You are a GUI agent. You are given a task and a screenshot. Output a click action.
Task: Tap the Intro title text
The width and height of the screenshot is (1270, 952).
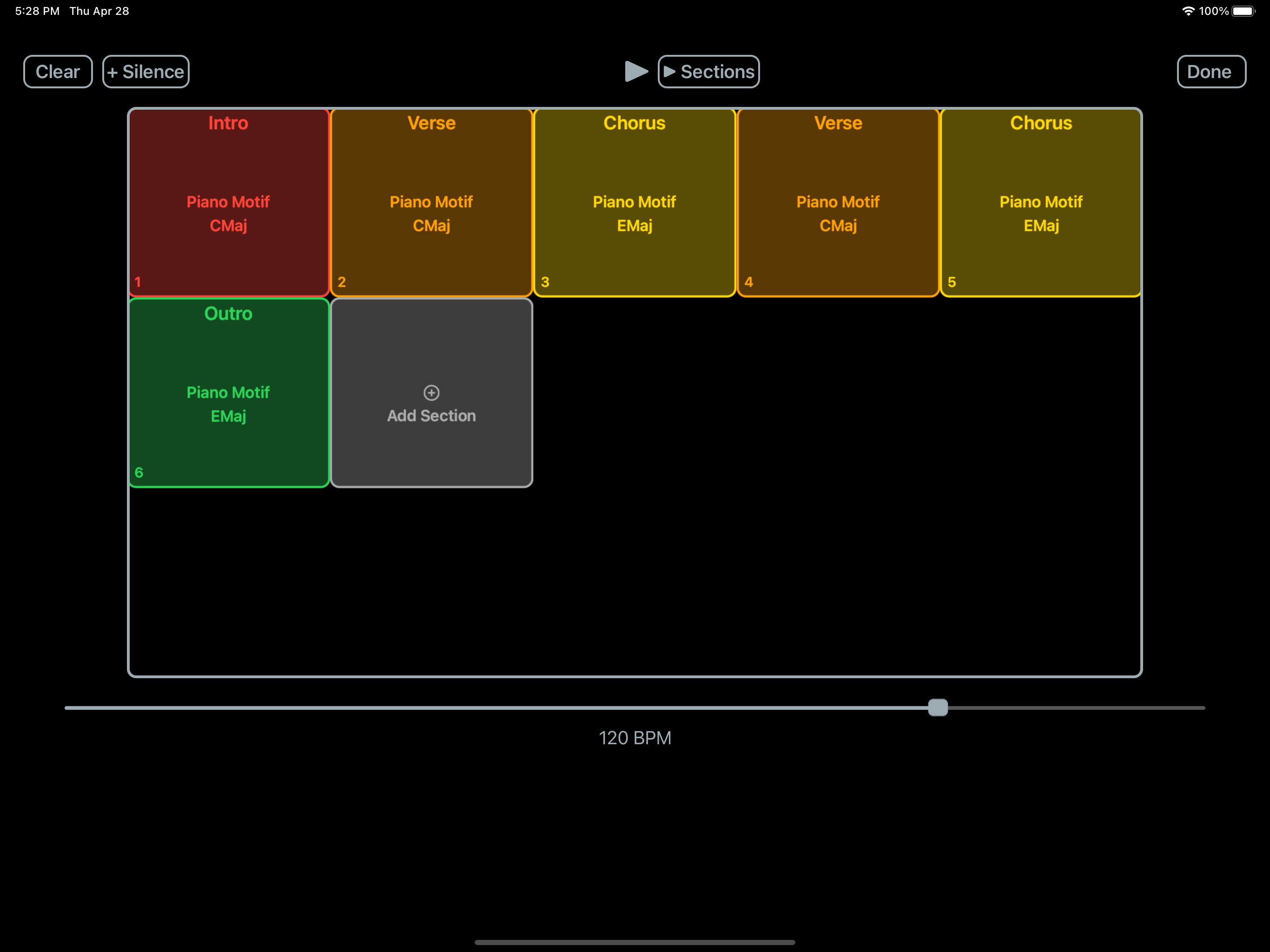coord(229,123)
